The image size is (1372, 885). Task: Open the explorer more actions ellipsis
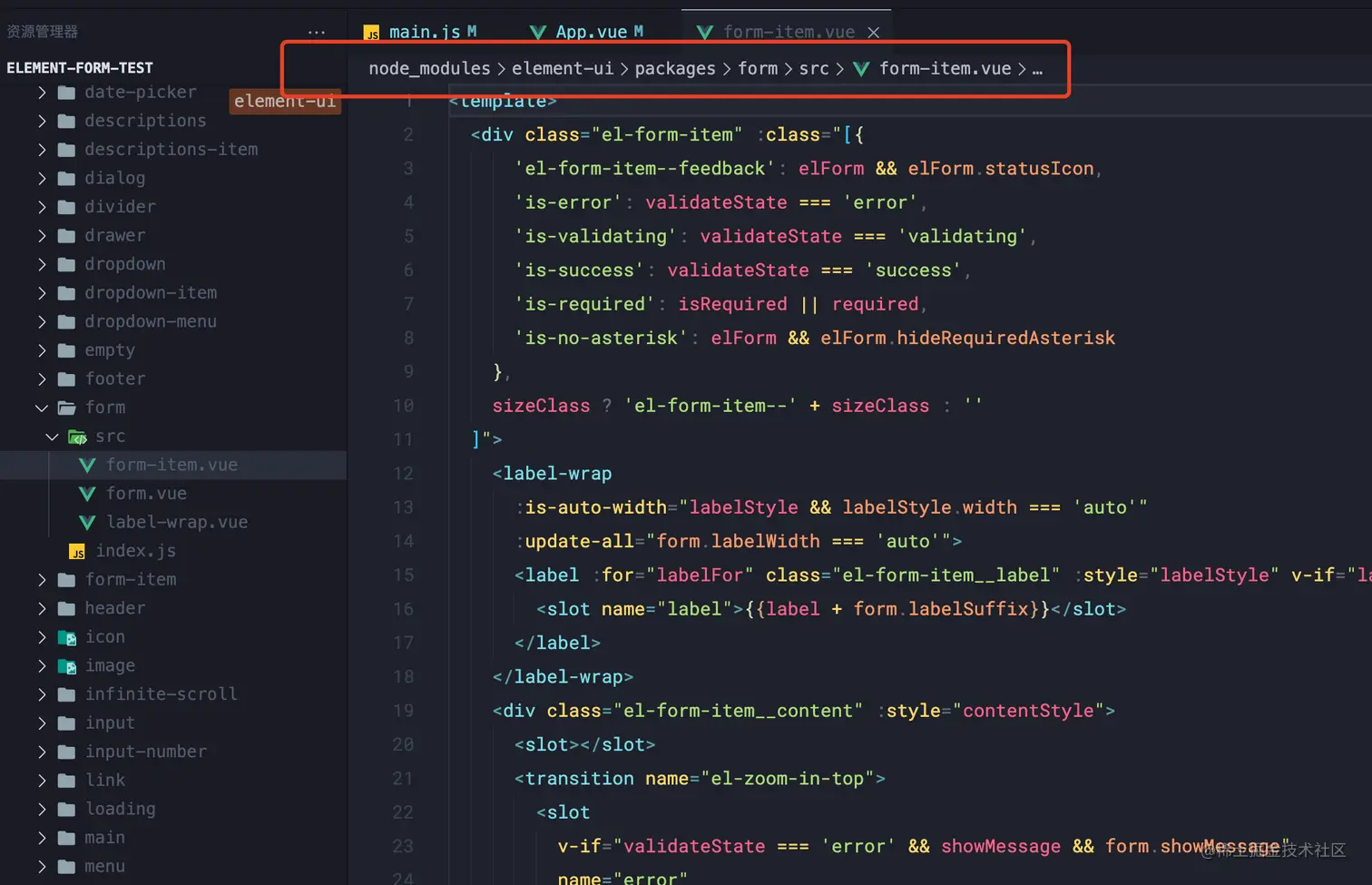(316, 32)
